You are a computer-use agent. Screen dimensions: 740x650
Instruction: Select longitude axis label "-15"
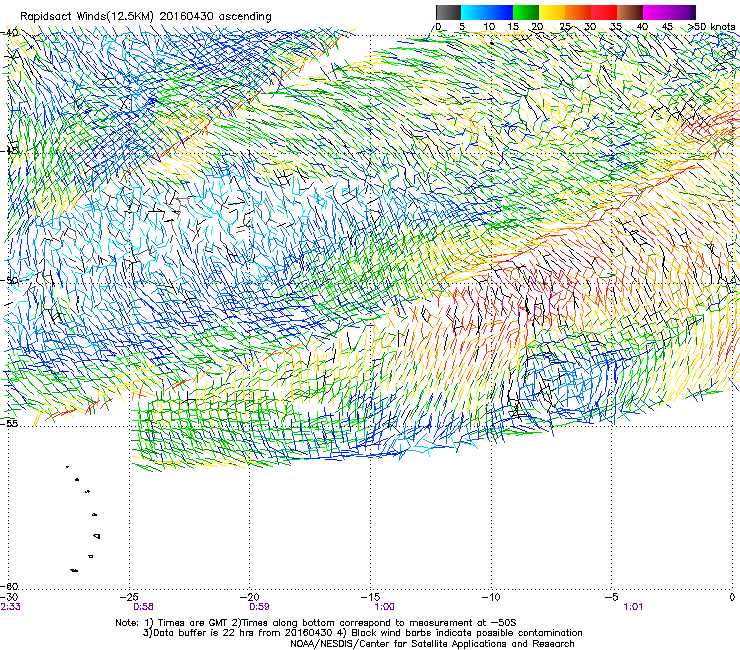click(x=371, y=597)
